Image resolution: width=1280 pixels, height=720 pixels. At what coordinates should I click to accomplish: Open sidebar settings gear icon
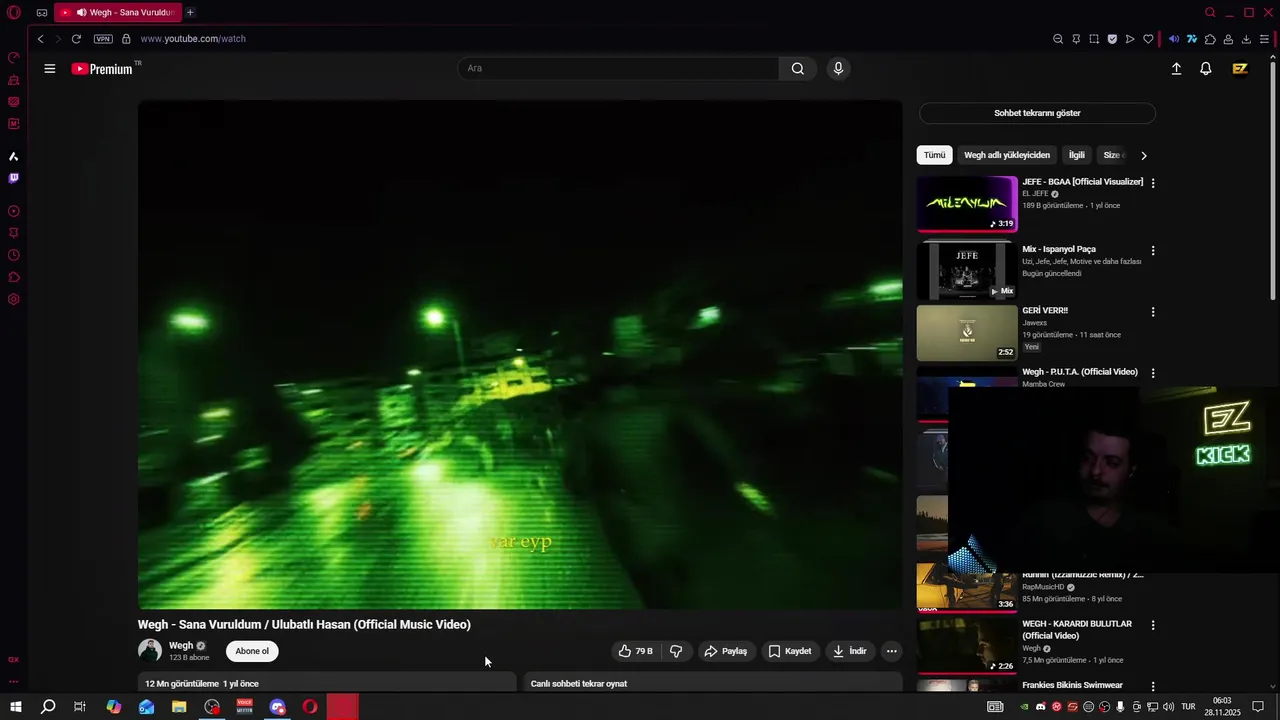(14, 299)
